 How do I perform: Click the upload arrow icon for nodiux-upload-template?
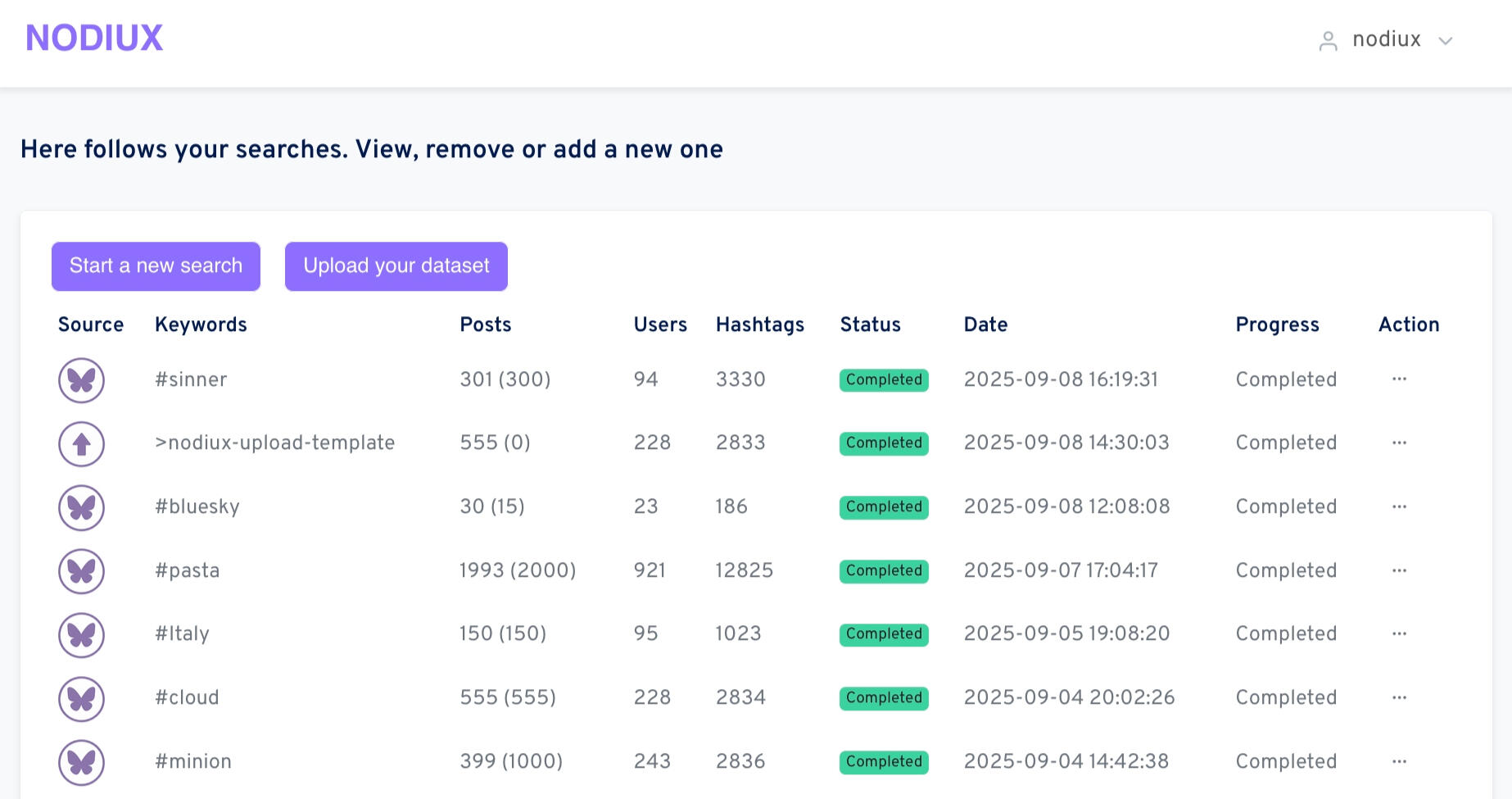tap(81, 444)
